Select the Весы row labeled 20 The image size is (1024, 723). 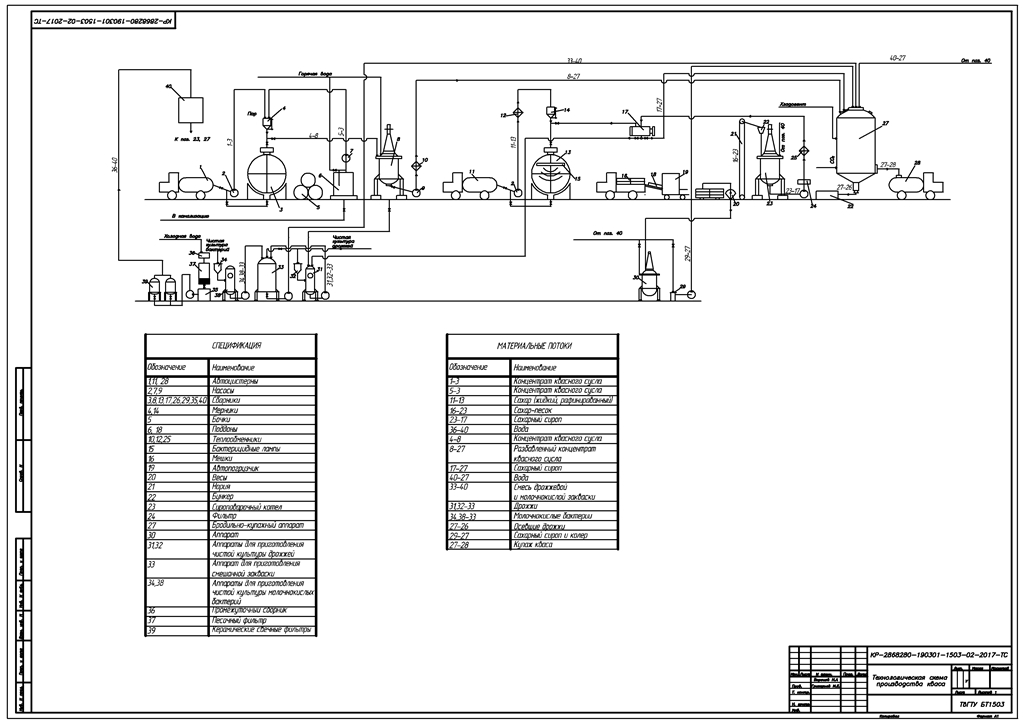click(231, 477)
